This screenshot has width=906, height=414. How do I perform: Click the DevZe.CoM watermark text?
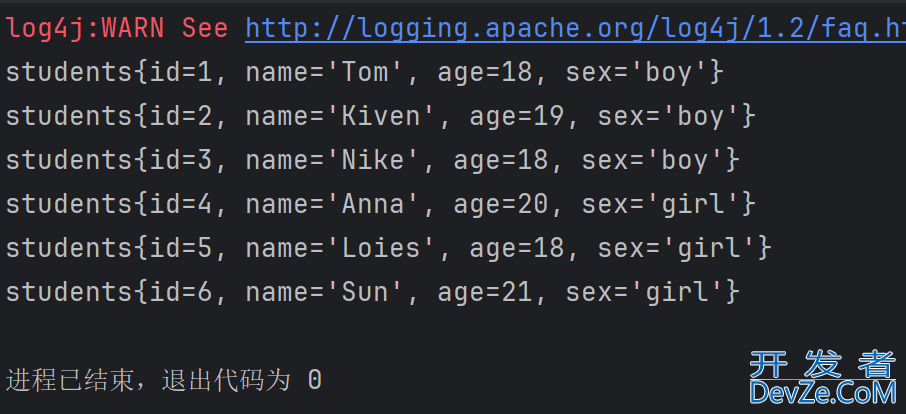822,393
